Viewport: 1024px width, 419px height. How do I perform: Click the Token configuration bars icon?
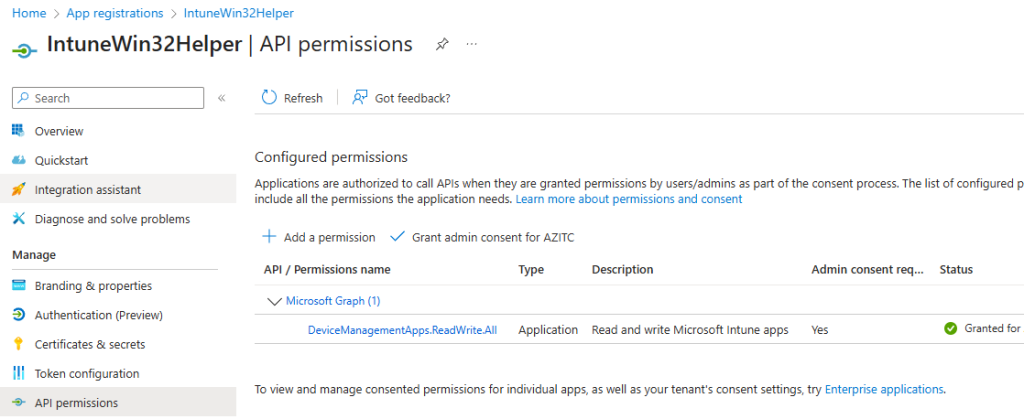pos(18,373)
